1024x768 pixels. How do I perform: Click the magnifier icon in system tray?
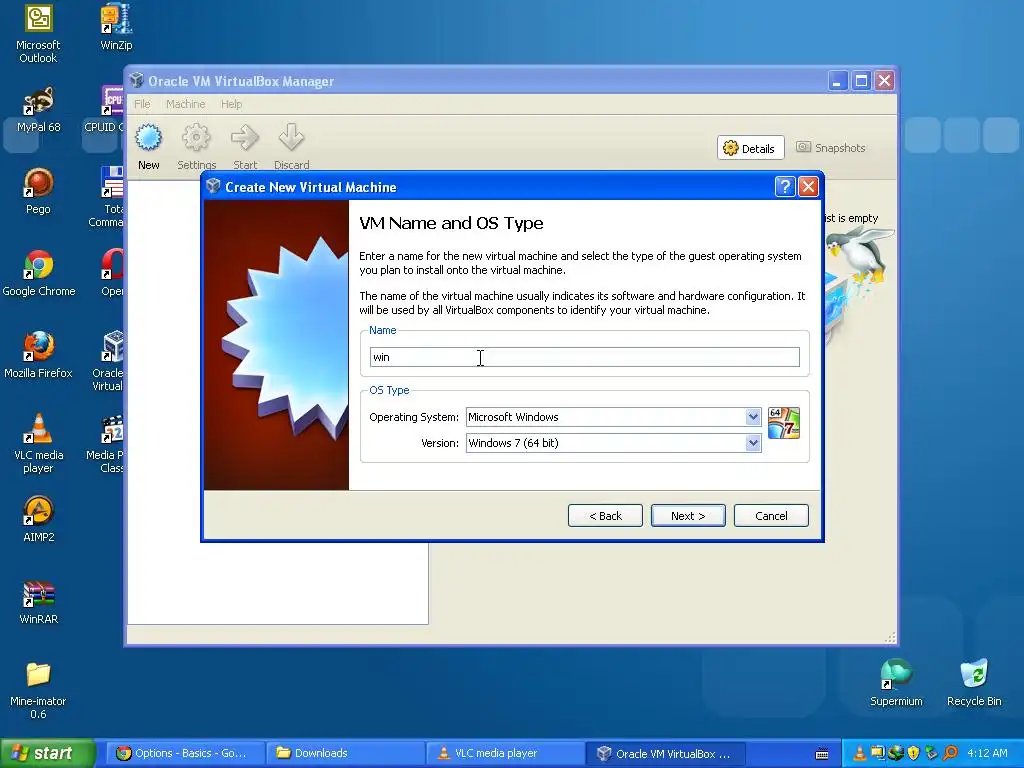pyautogui.click(x=950, y=754)
